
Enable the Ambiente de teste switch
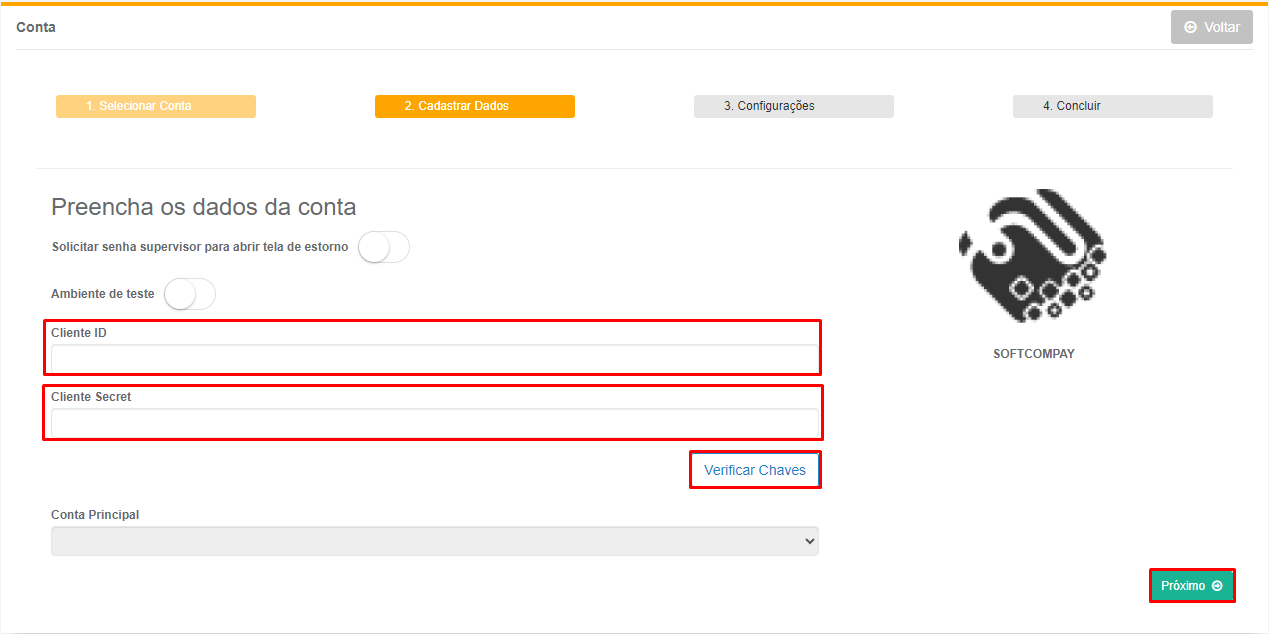(x=190, y=294)
